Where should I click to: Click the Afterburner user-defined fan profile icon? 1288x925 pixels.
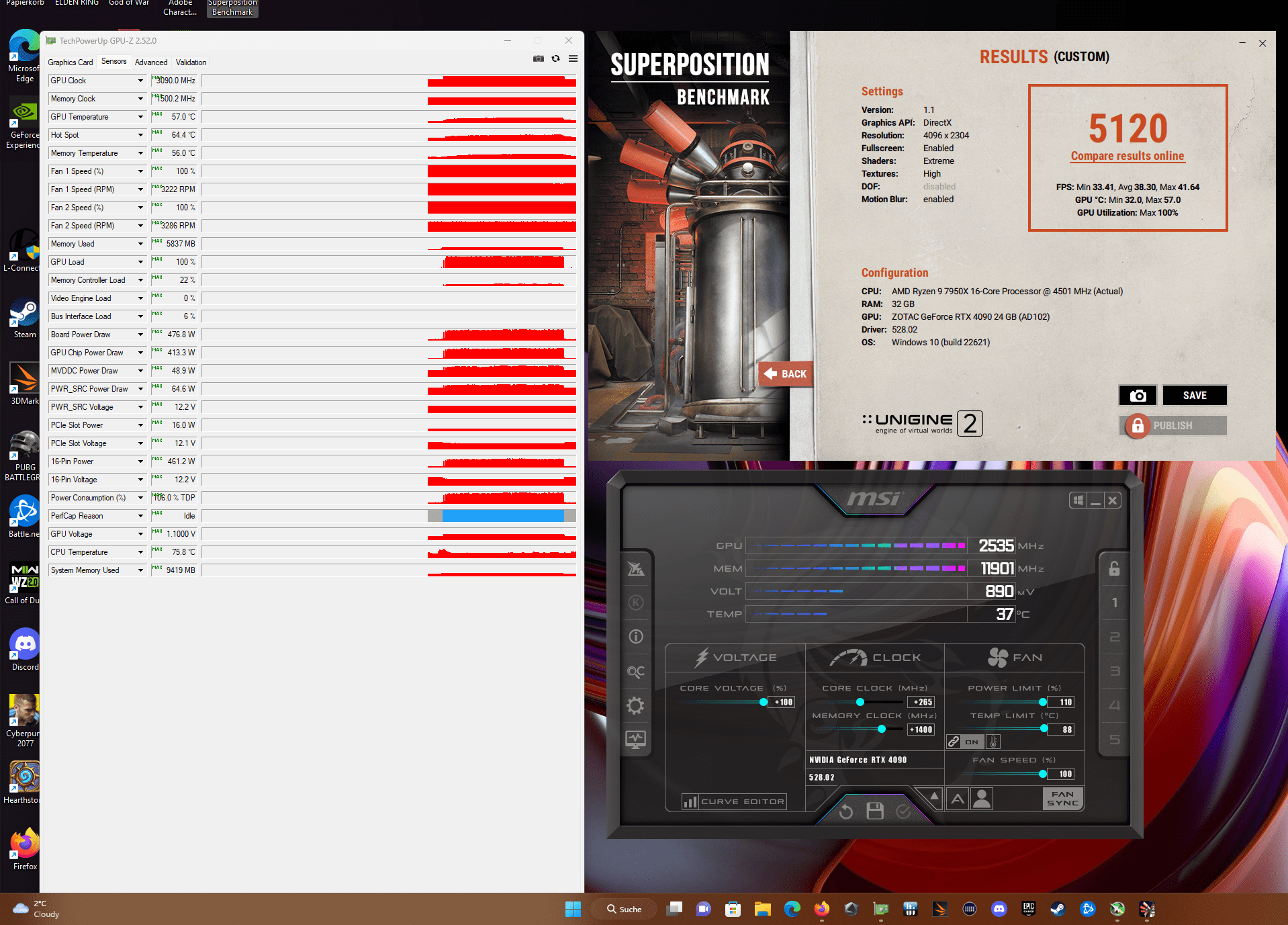(982, 799)
